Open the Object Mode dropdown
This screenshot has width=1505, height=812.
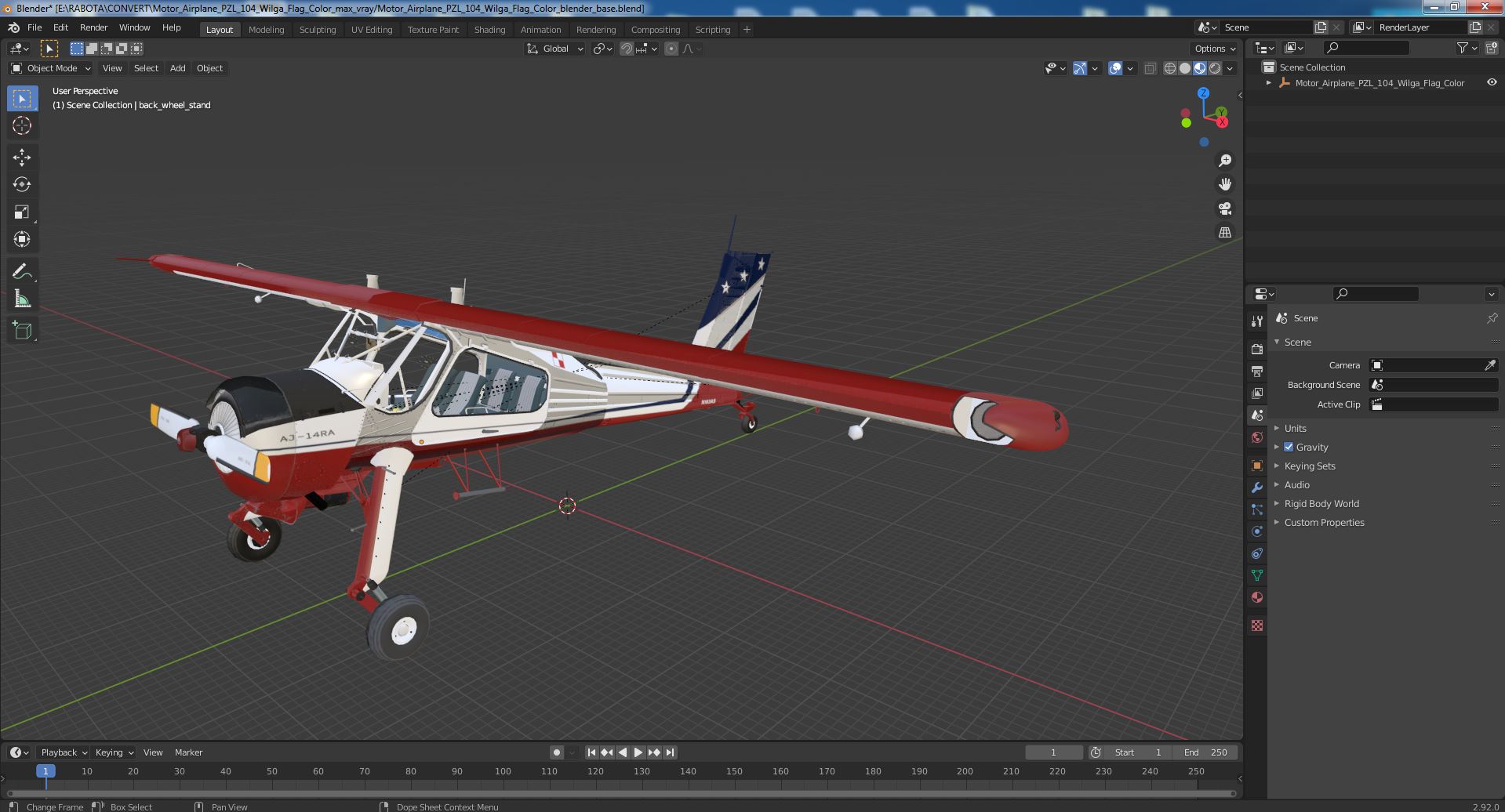point(51,68)
